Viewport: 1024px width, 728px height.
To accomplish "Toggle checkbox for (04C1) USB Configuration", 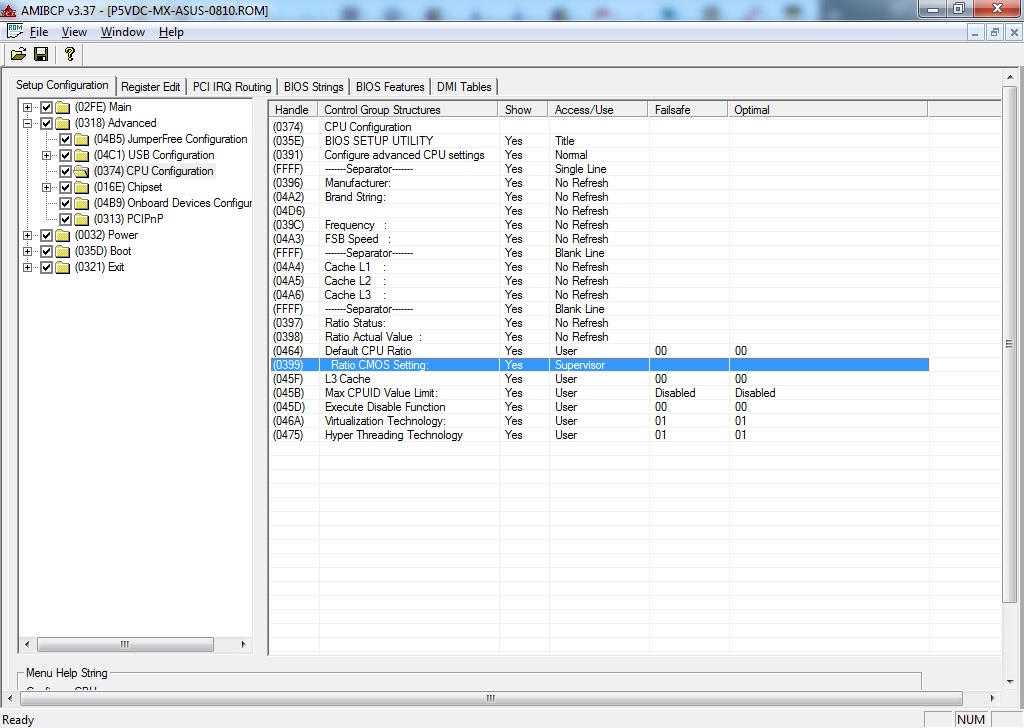I will click(x=65, y=155).
